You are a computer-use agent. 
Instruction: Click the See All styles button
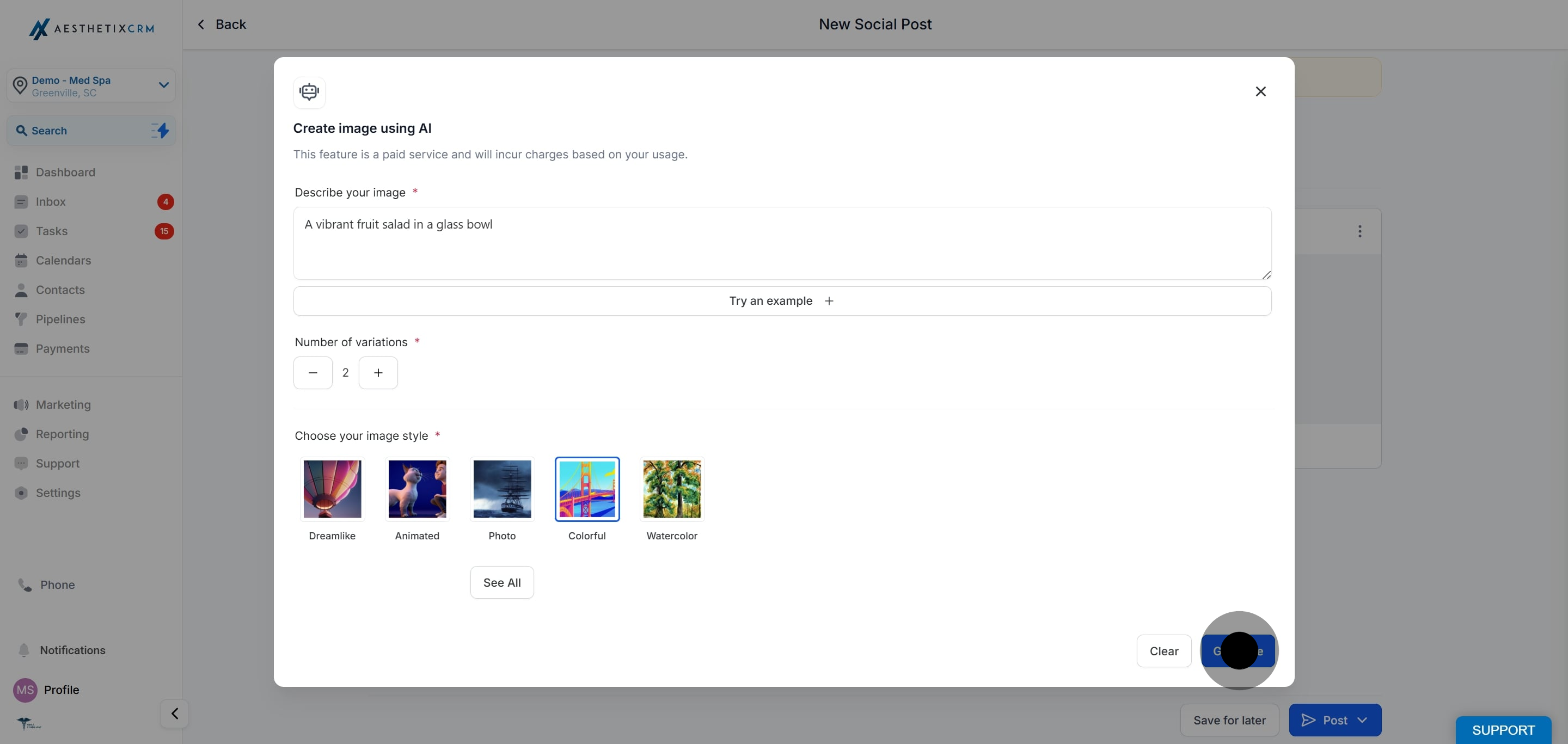[501, 582]
